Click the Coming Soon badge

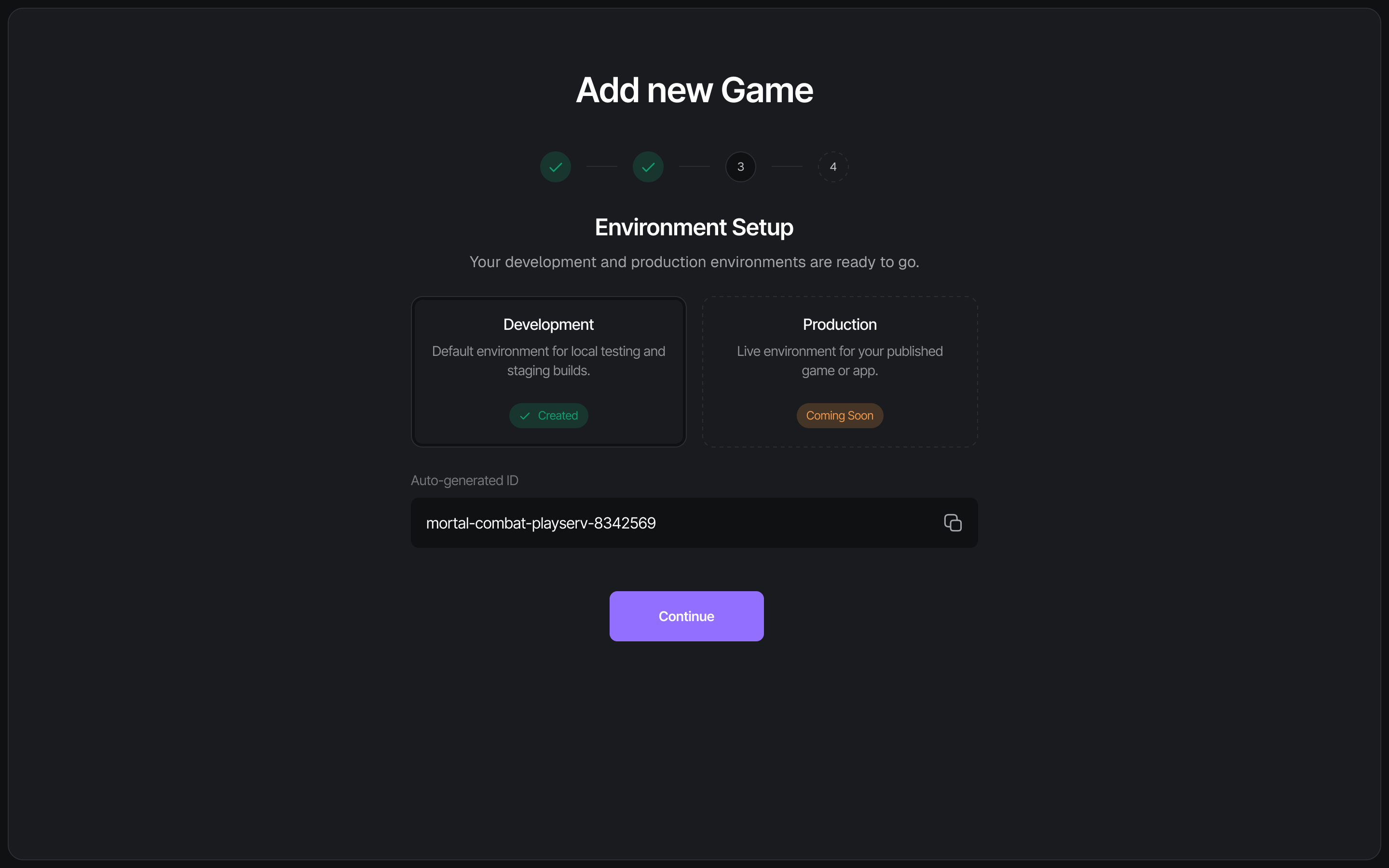[839, 415]
